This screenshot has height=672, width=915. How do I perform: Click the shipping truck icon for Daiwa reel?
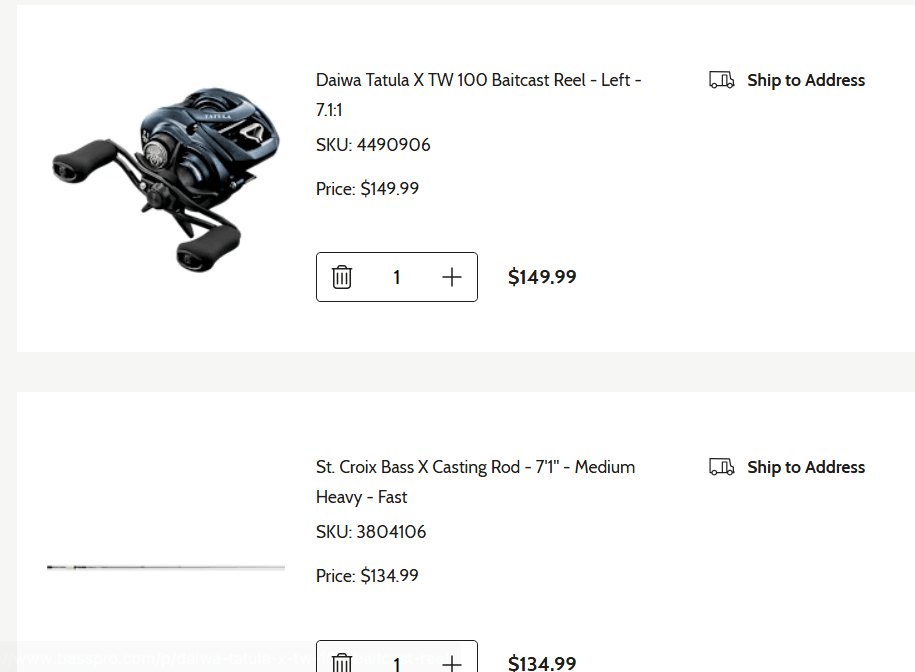(721, 80)
